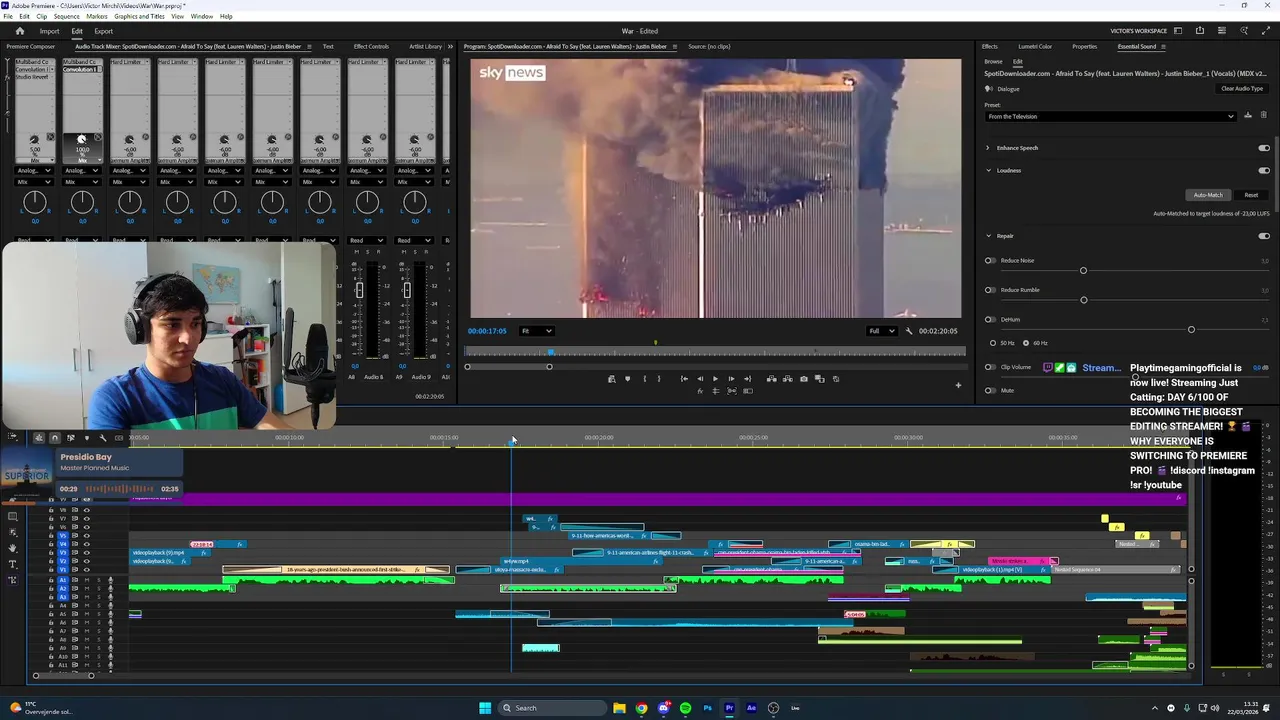This screenshot has height=720, width=1280.
Task: Collapse the Loudness section
Action: 988,170
